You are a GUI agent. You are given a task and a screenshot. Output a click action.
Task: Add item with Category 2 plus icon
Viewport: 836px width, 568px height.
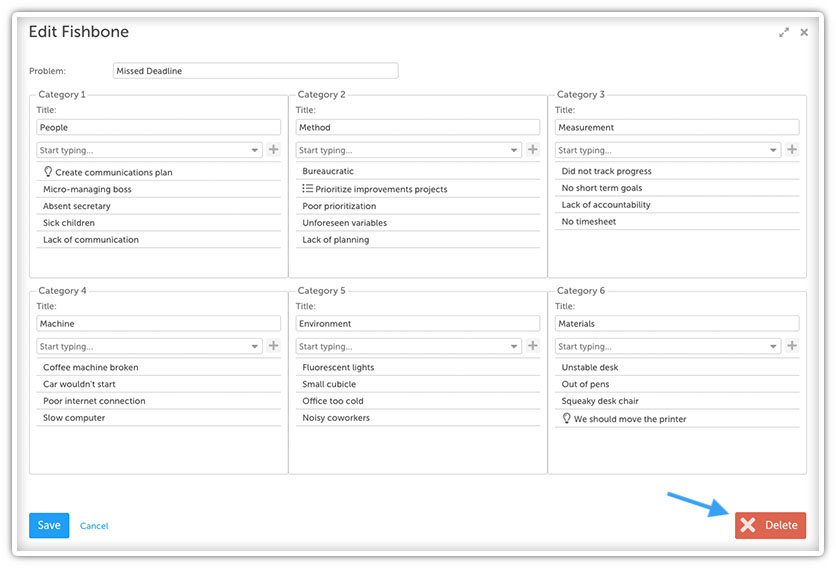click(533, 149)
